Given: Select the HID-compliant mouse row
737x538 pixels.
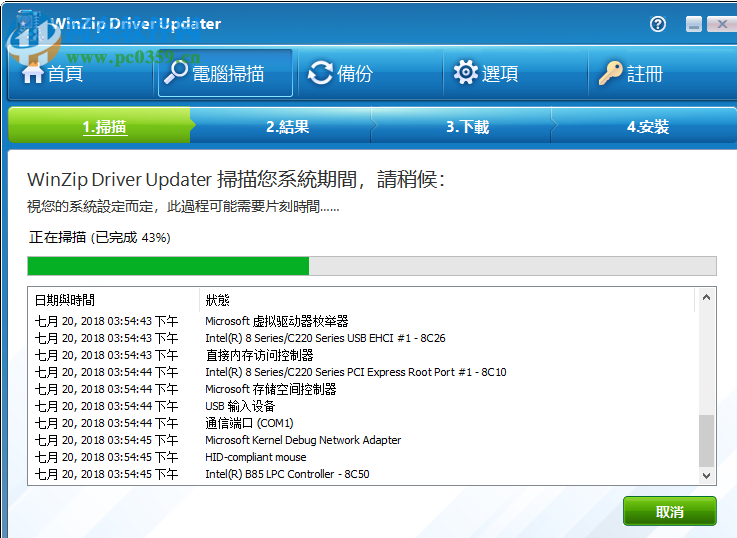Looking at the screenshot, I should pos(362,457).
